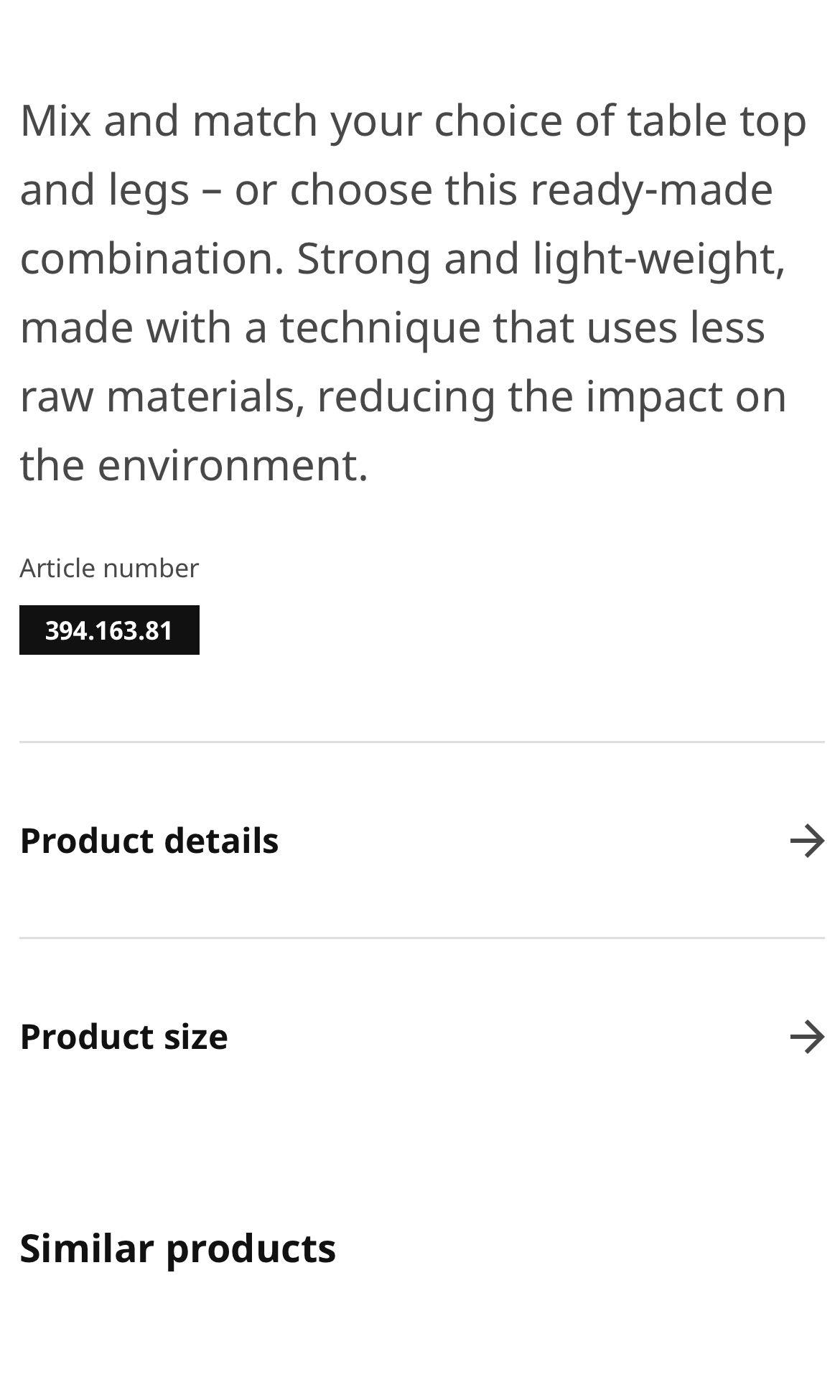
Task: Click the 394.163.81 article number badge
Action: (x=109, y=630)
